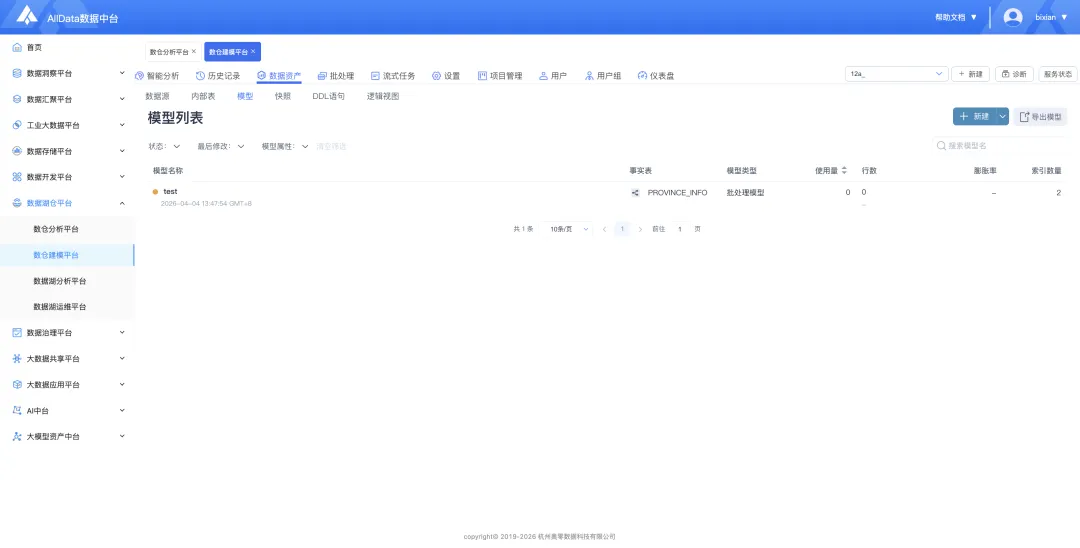This screenshot has height=548, width=1080.
Task: Go to pagination page 1
Action: (x=622, y=229)
